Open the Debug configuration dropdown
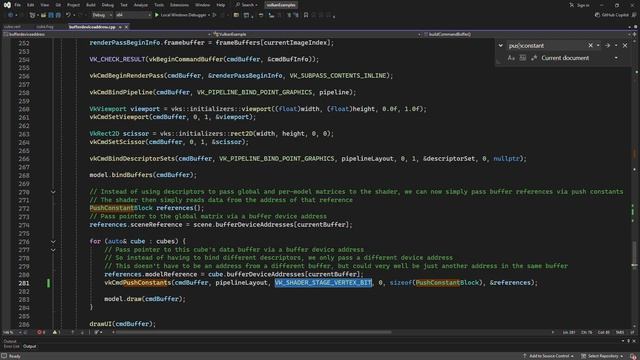Viewport: 640px width, 360px height. 102,15
